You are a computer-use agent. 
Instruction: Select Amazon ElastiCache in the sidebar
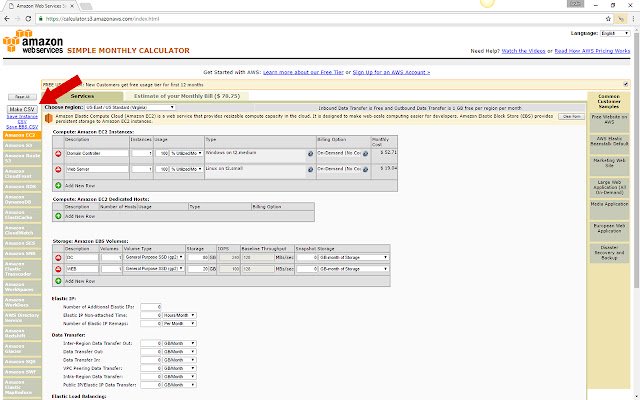22,215
